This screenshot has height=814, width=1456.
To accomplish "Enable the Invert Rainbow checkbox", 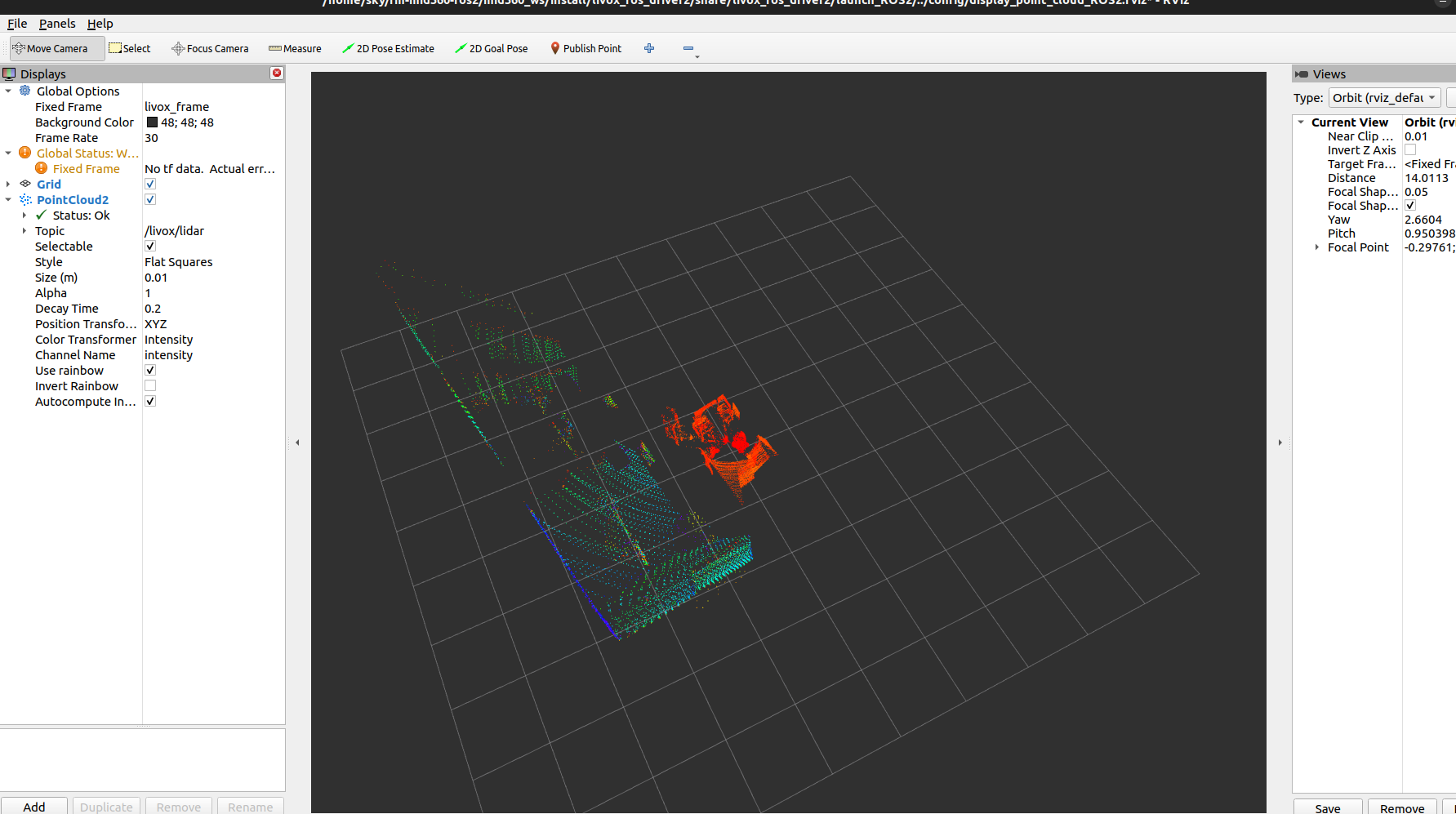I will point(150,385).
